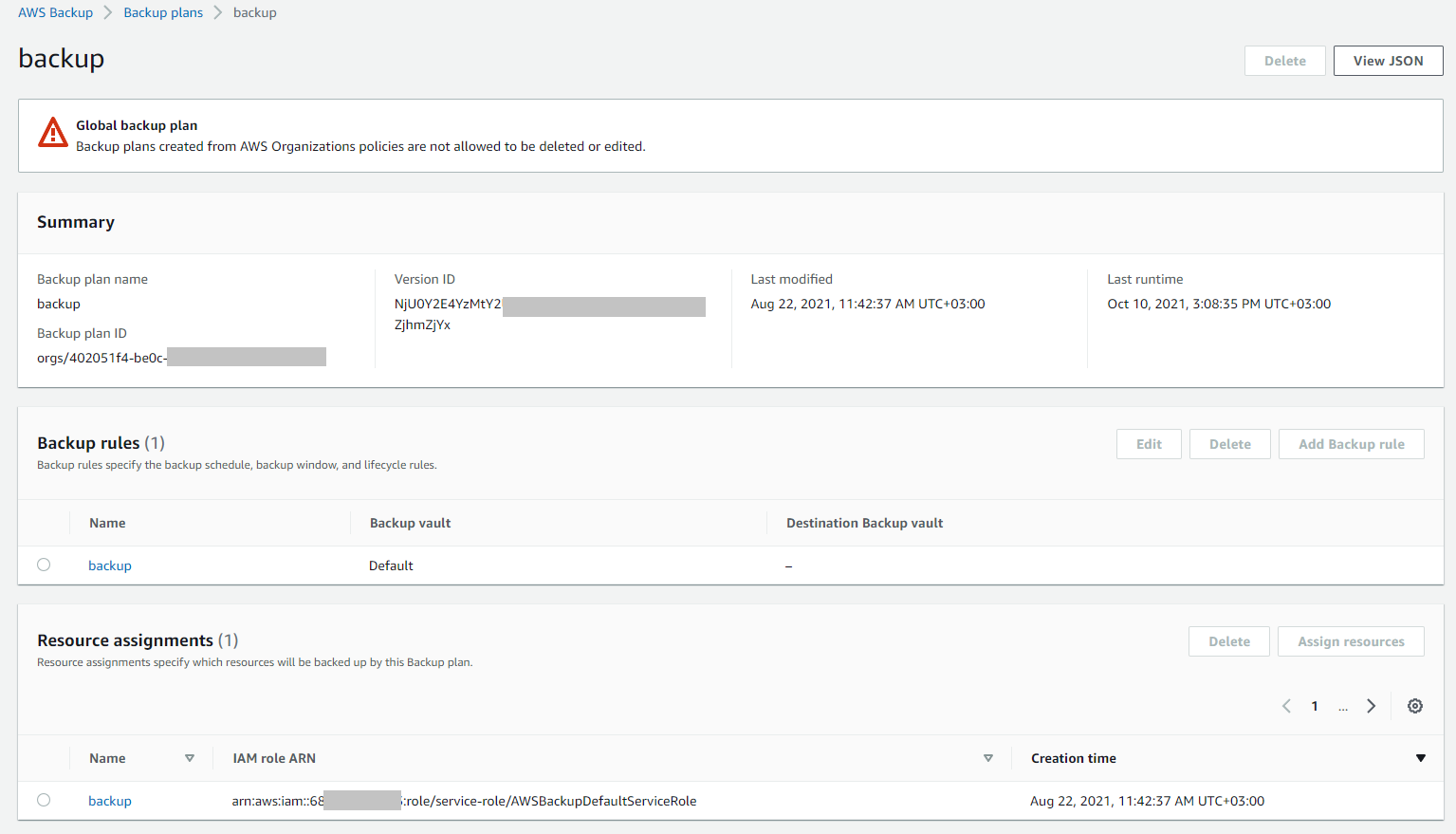Screen dimensions: 1456x834
Task: Open Resource assignments settings gear icon
Action: point(1414,706)
